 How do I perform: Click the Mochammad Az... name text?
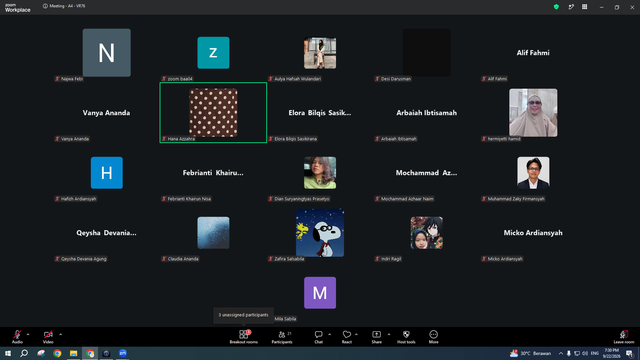tap(427, 173)
